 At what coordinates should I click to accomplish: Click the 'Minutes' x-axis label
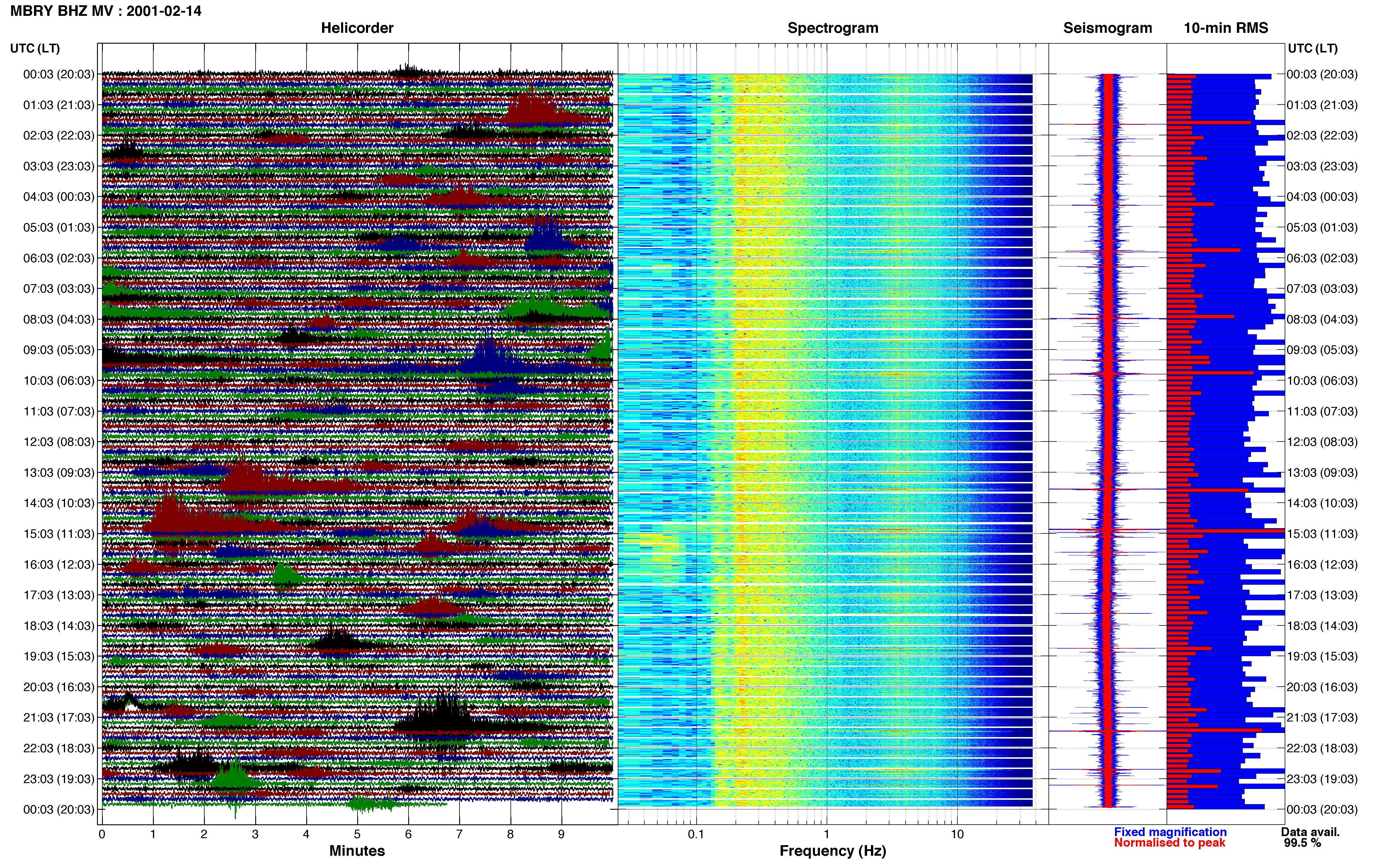tap(357, 851)
